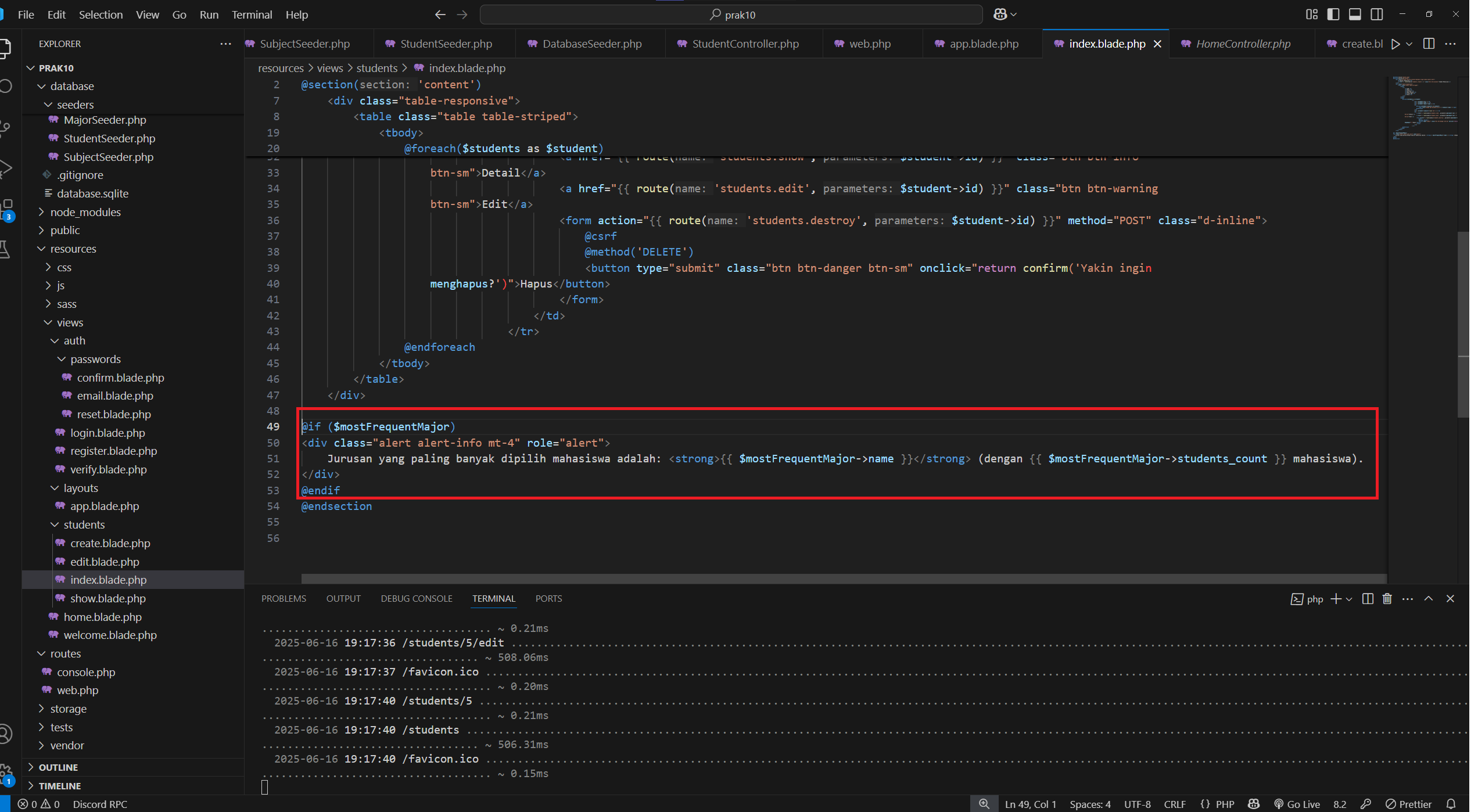Toggle the bottom panel visibility
1478x812 pixels.
pyautogui.click(x=1355, y=14)
